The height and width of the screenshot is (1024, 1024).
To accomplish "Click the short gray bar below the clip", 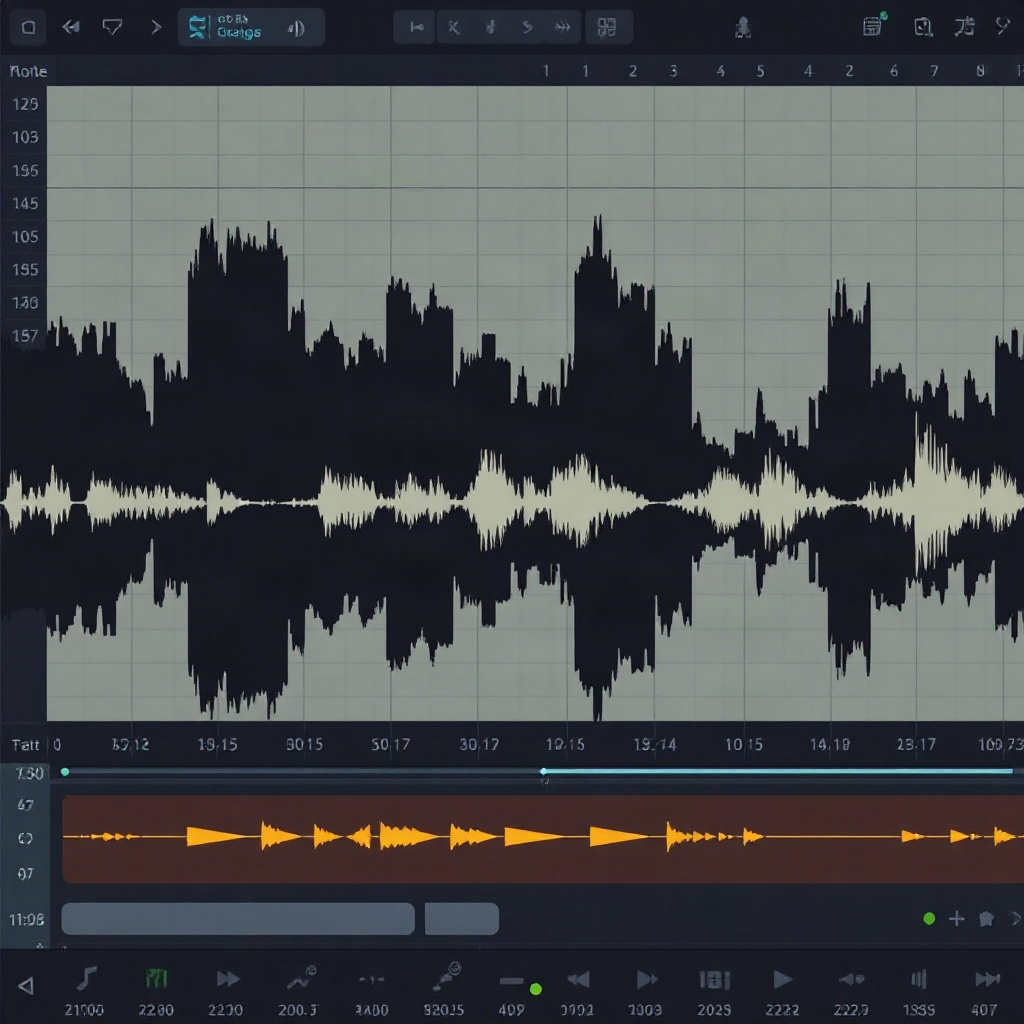I will [x=462, y=919].
